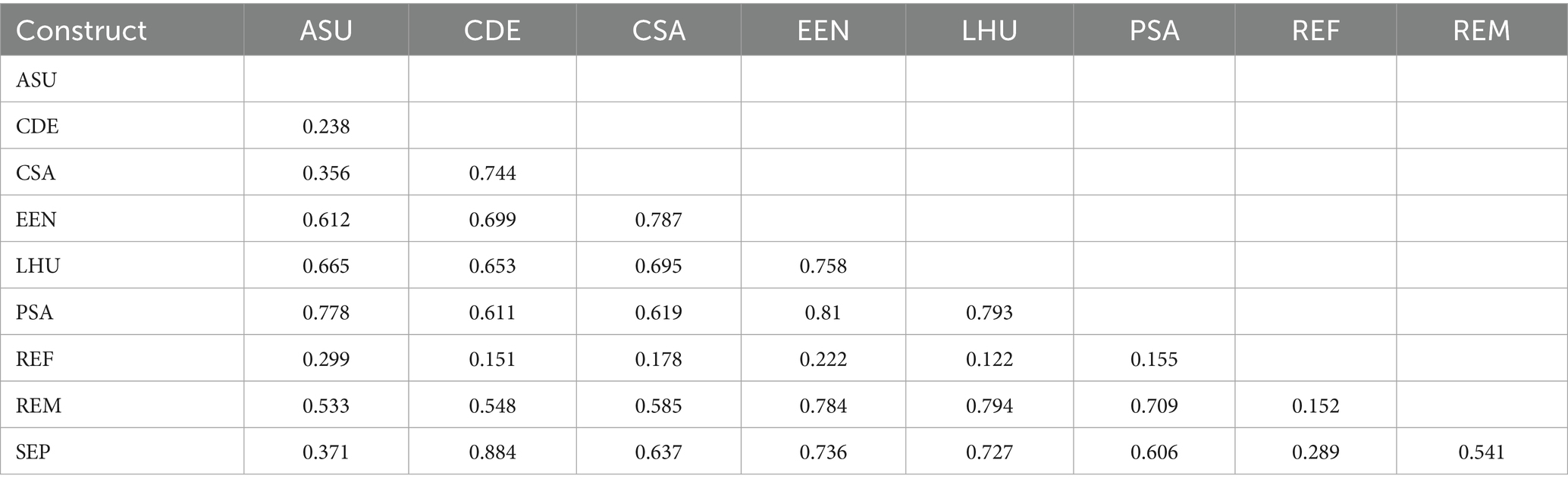Select the REF row label

tap(35, 359)
